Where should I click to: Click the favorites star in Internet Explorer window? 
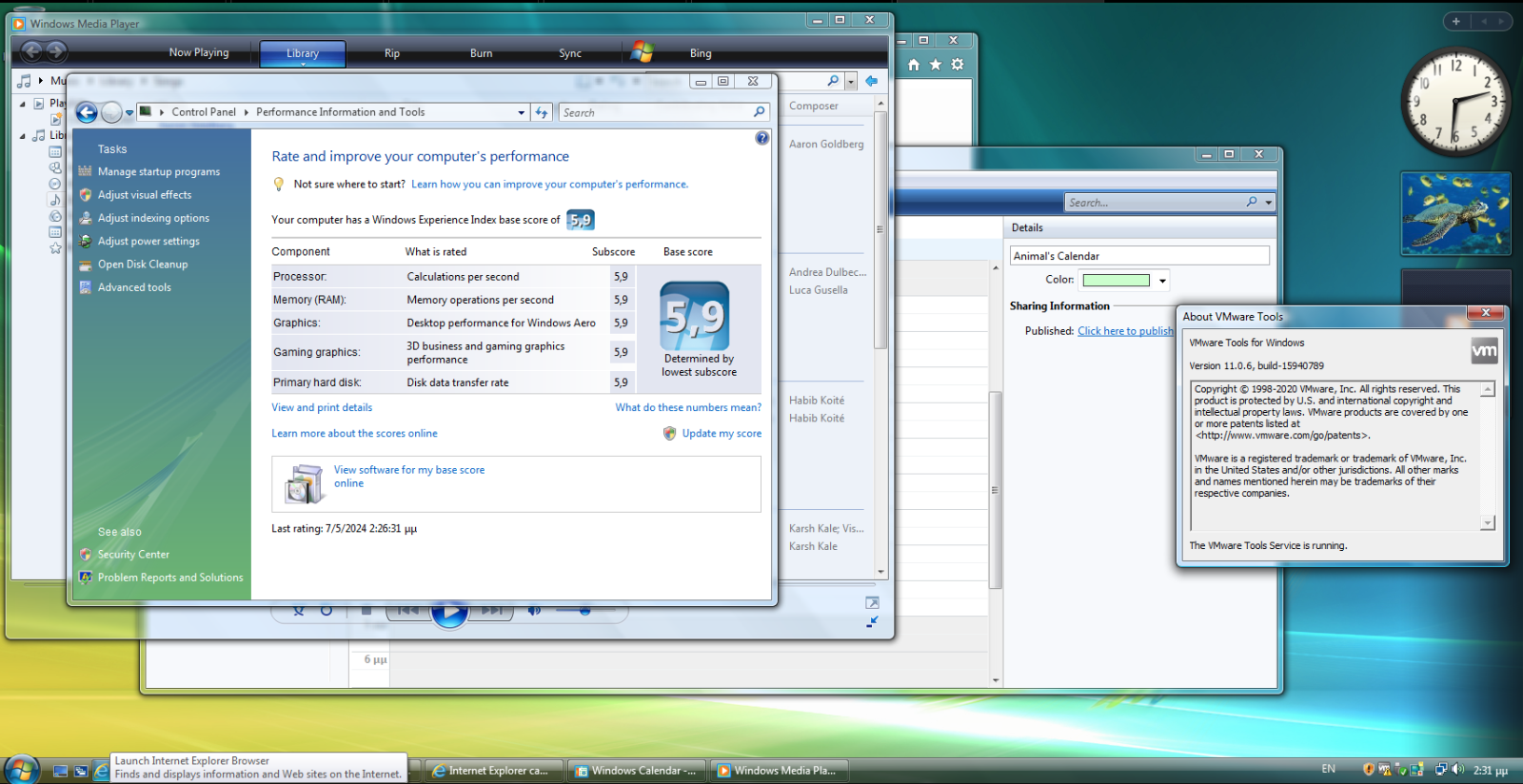pyautogui.click(x=936, y=65)
